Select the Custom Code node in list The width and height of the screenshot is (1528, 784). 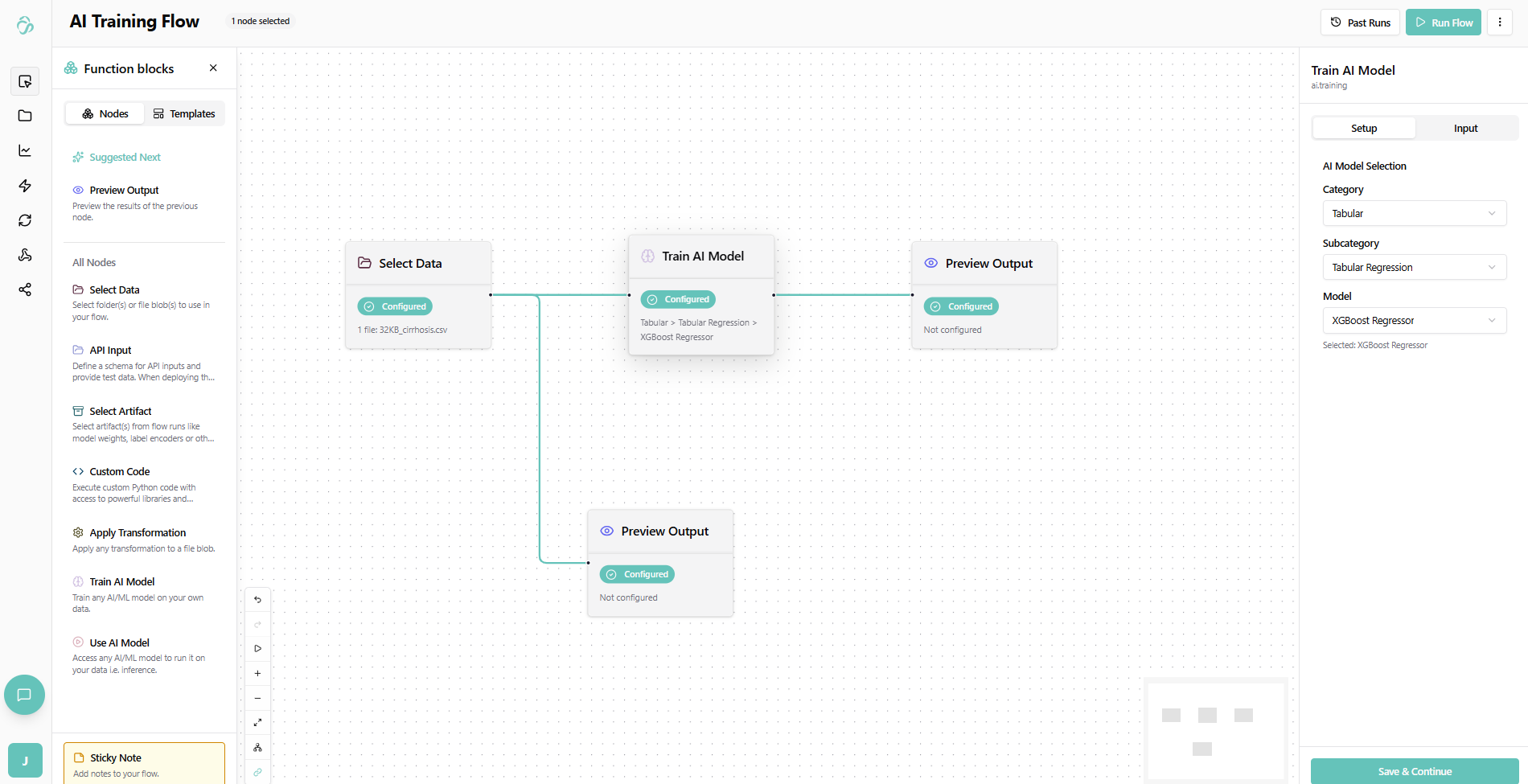120,472
